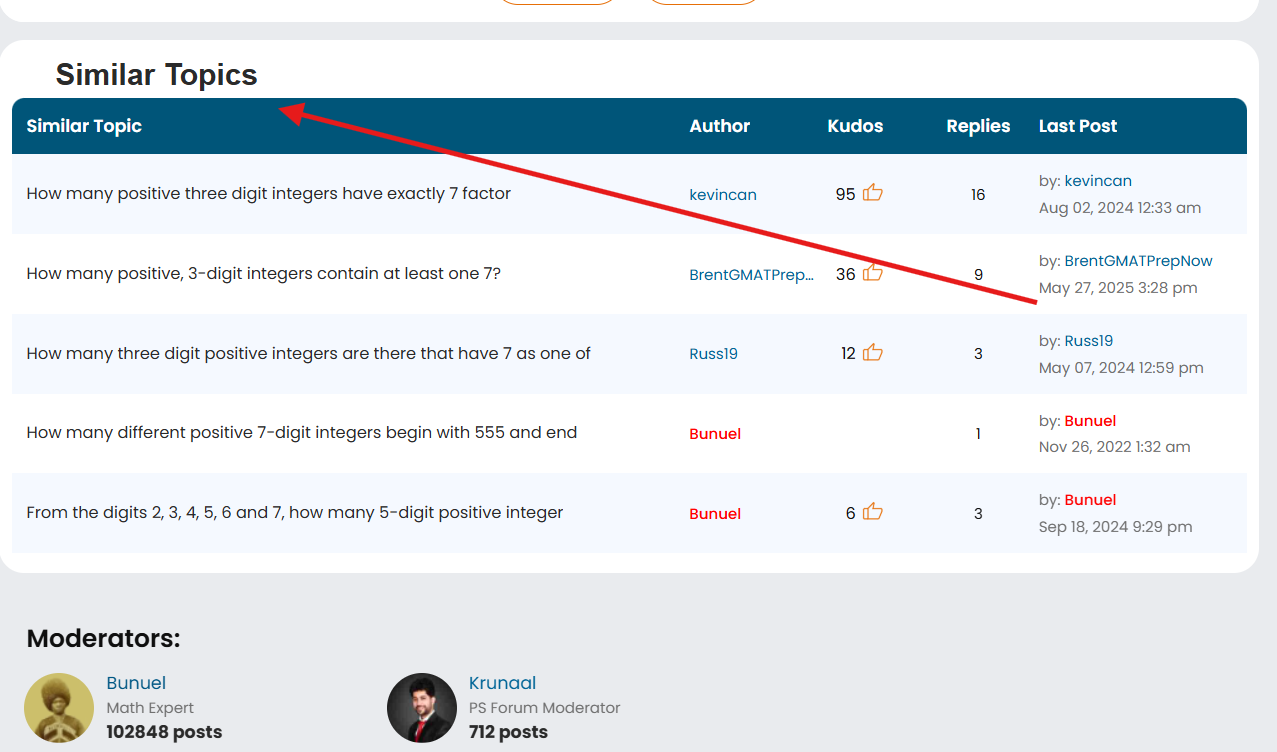
Task: Click the Last Post column header
Action: click(1077, 126)
